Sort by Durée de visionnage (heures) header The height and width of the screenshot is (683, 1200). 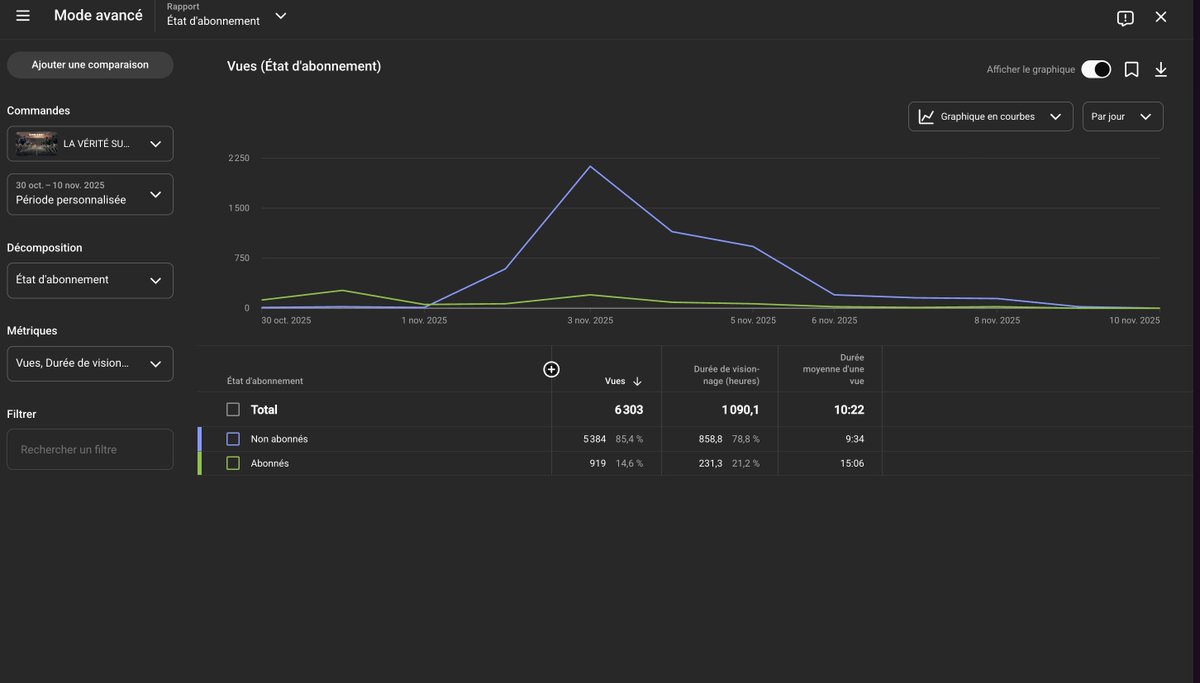click(x=726, y=375)
